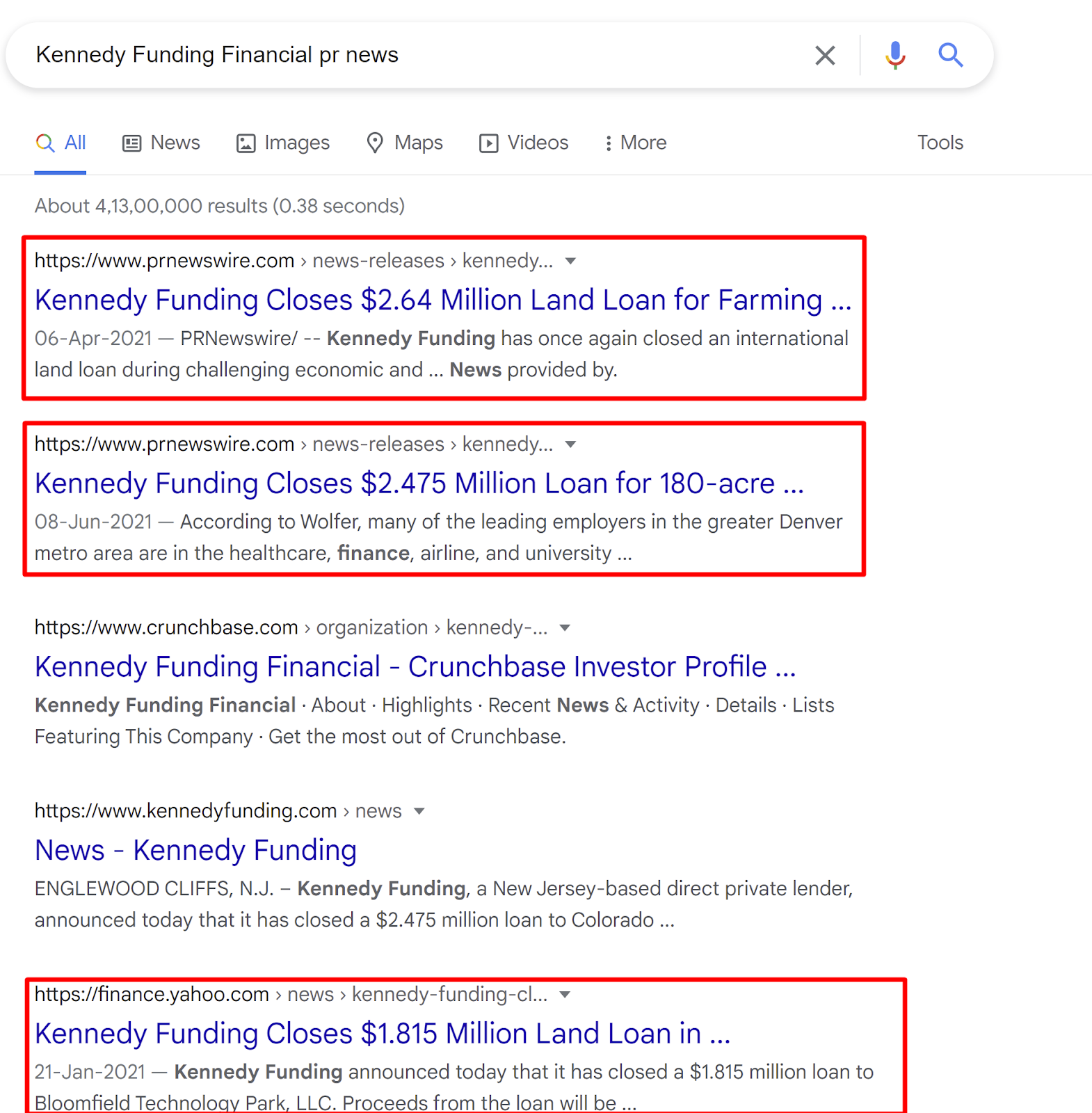Open the $2.64 Million Land Loan result
Image resolution: width=1092 pixels, height=1113 pixels.
pyautogui.click(x=443, y=300)
